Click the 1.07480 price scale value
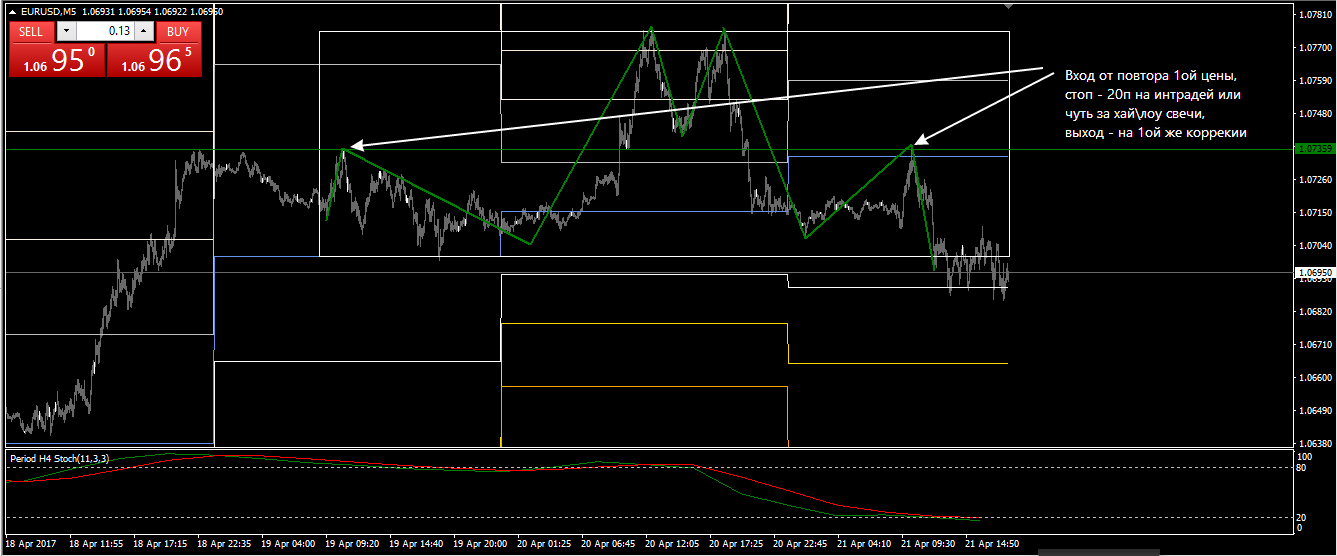 click(x=1313, y=113)
